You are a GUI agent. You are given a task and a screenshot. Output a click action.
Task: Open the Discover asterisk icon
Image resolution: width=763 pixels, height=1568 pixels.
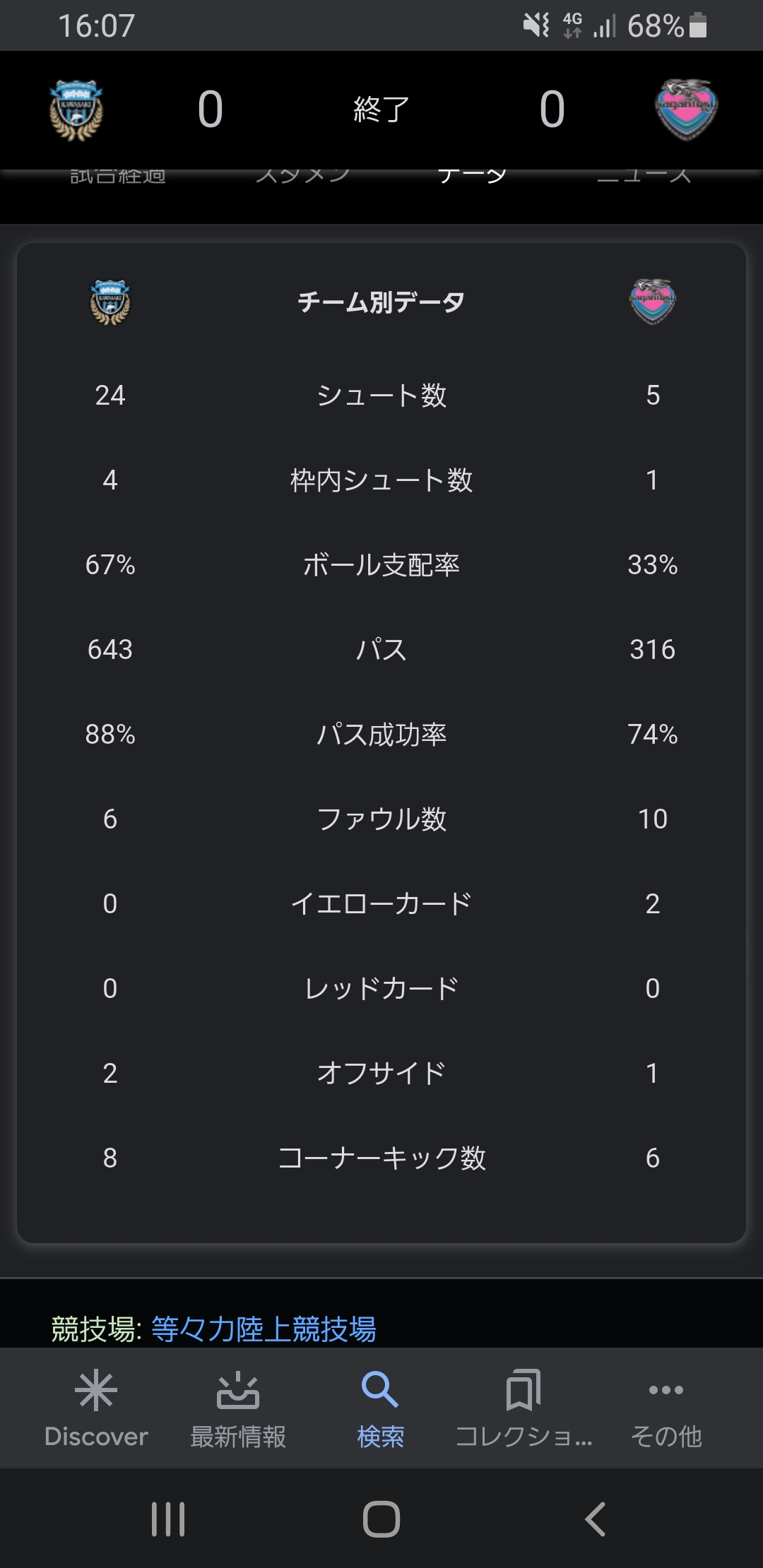coord(96,1390)
